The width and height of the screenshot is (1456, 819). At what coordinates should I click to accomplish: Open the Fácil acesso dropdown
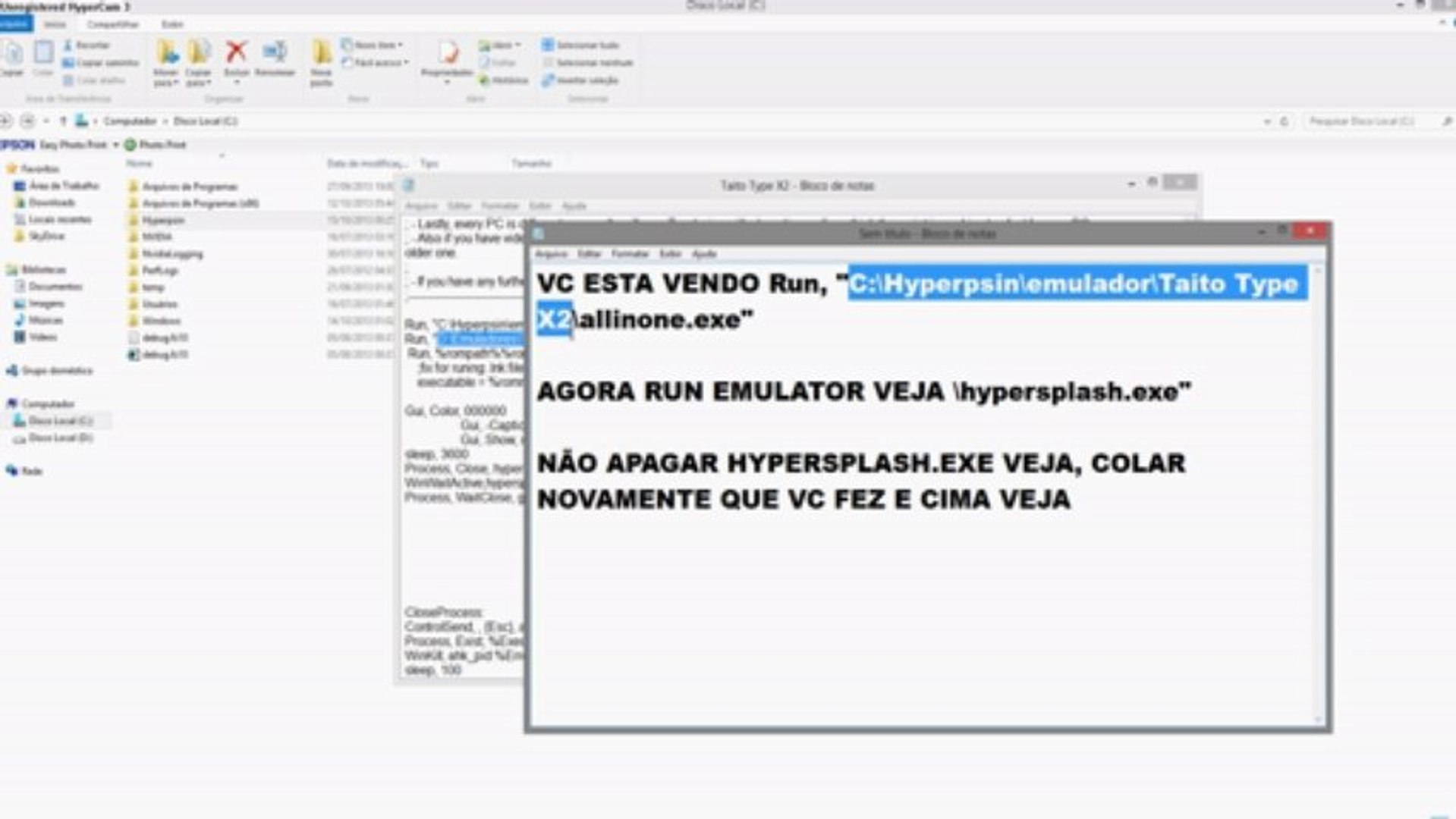point(376,63)
